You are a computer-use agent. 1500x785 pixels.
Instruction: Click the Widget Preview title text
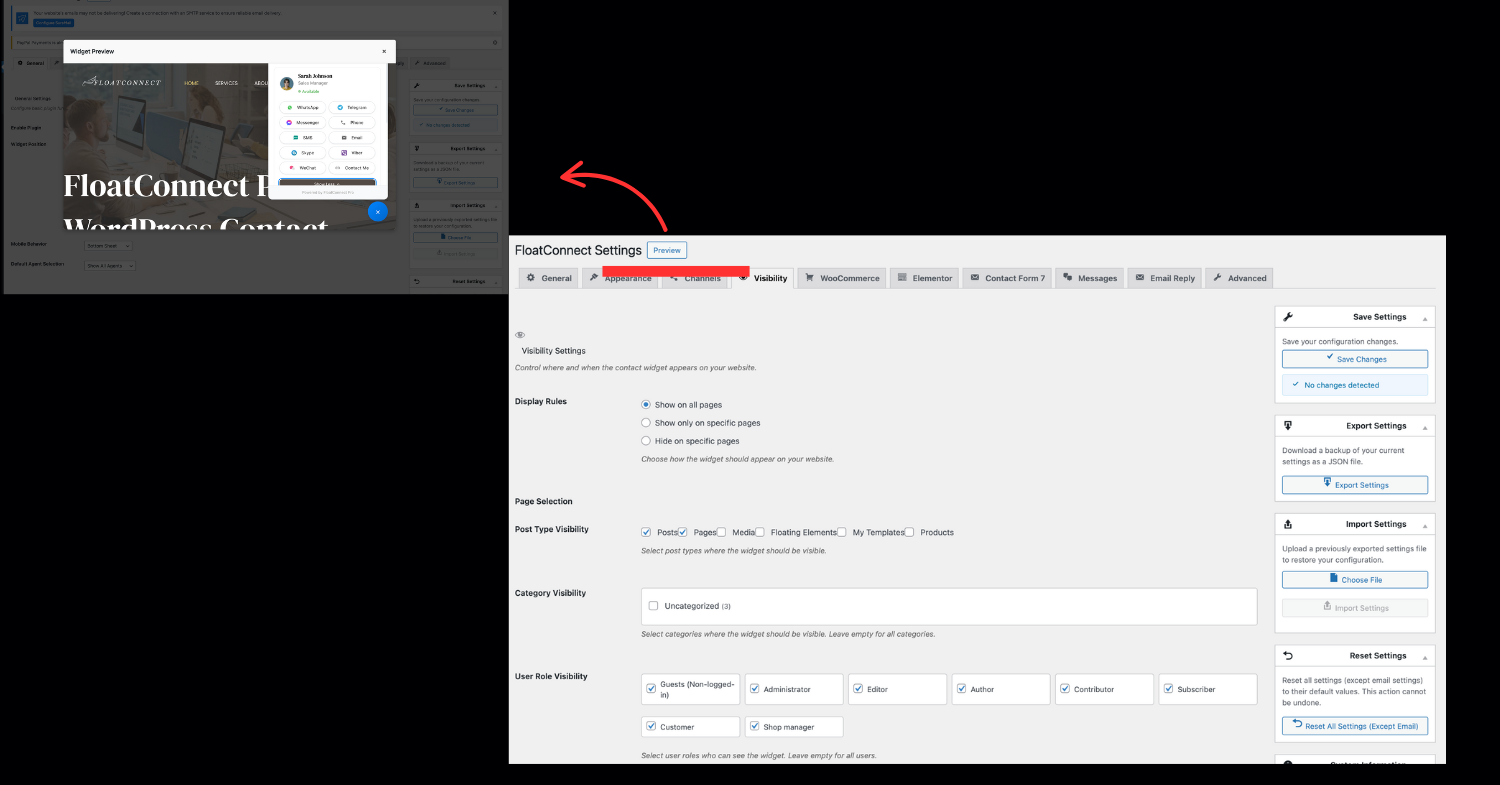[x=92, y=51]
